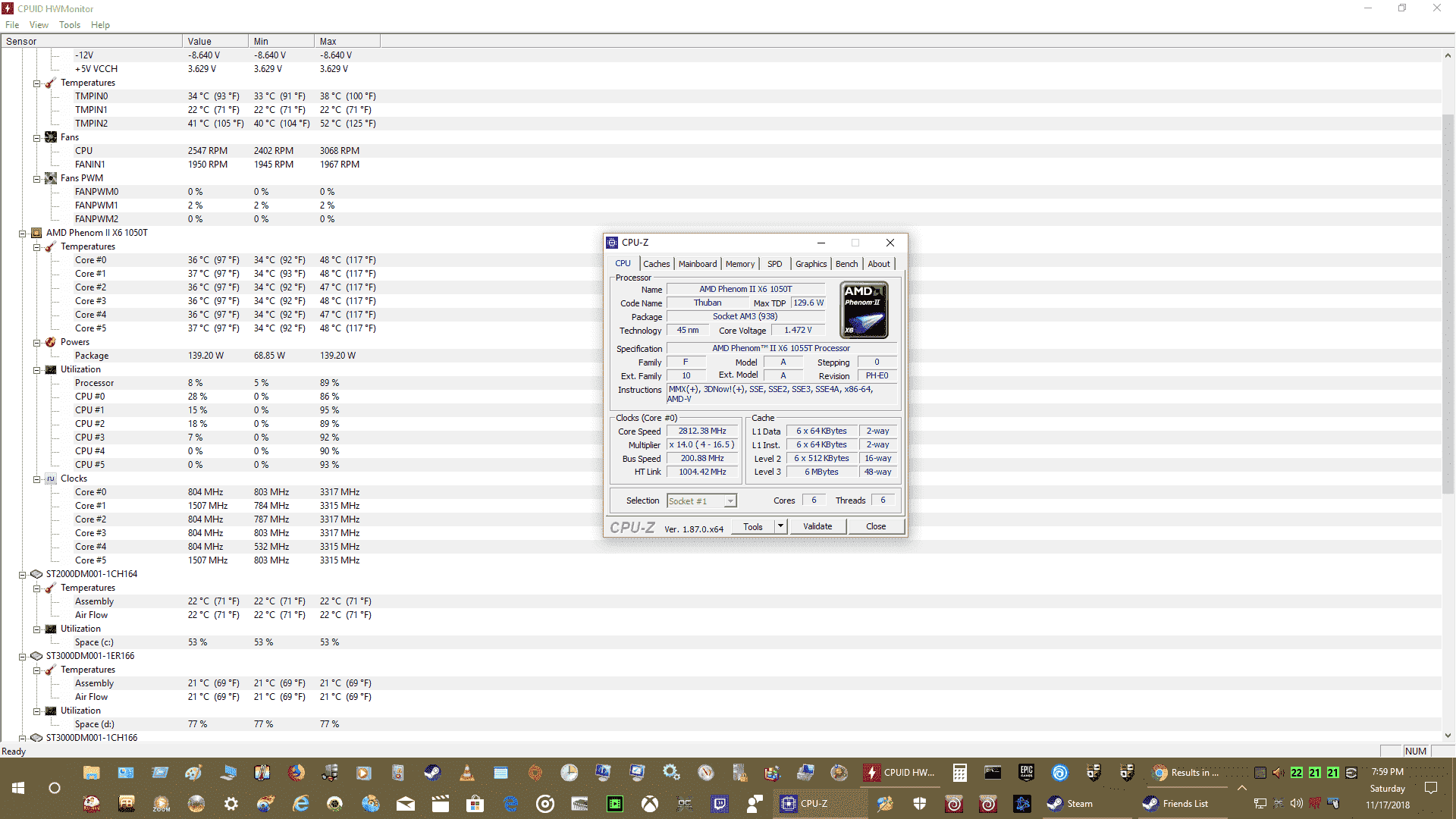Switch to the SPD tab in CPU-Z

coord(774,264)
